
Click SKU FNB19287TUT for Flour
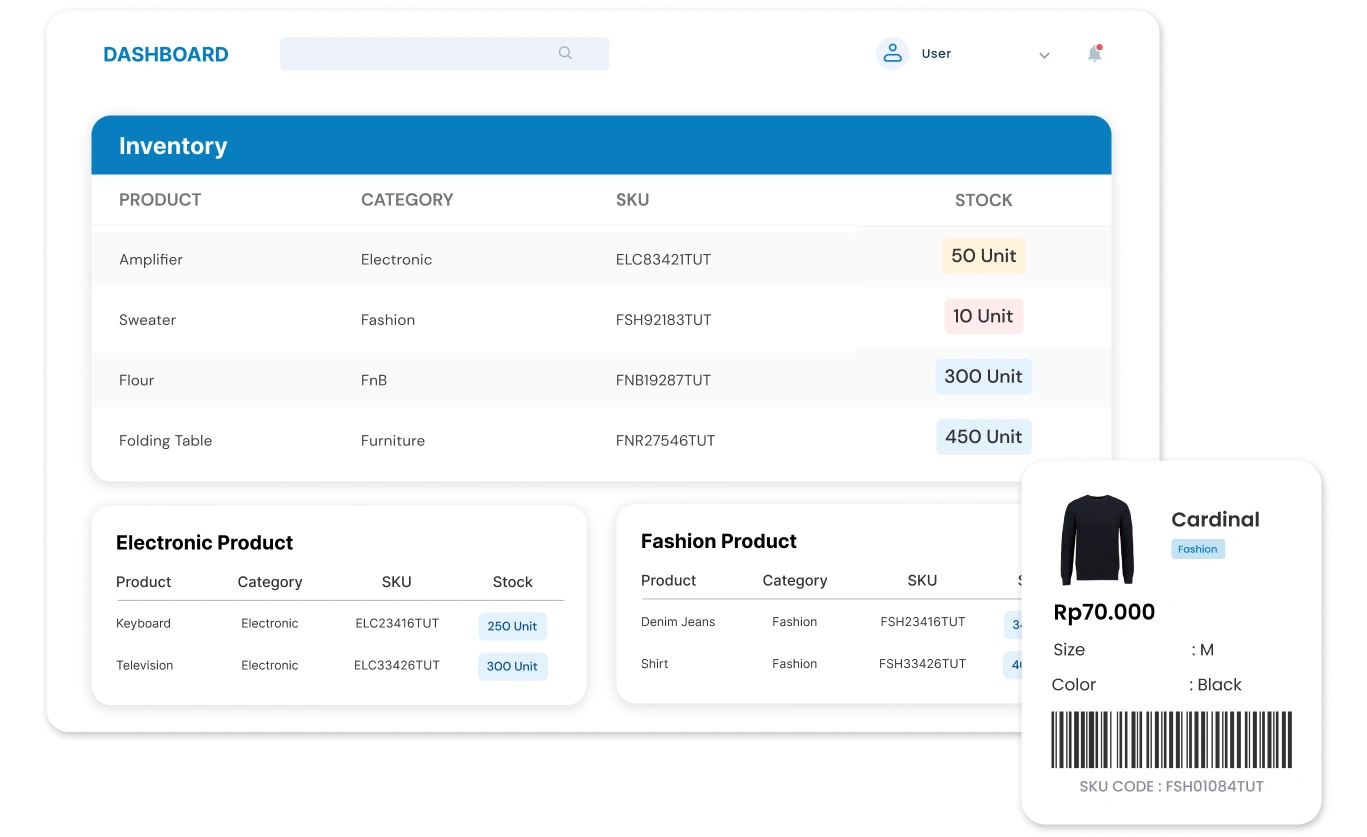point(663,380)
